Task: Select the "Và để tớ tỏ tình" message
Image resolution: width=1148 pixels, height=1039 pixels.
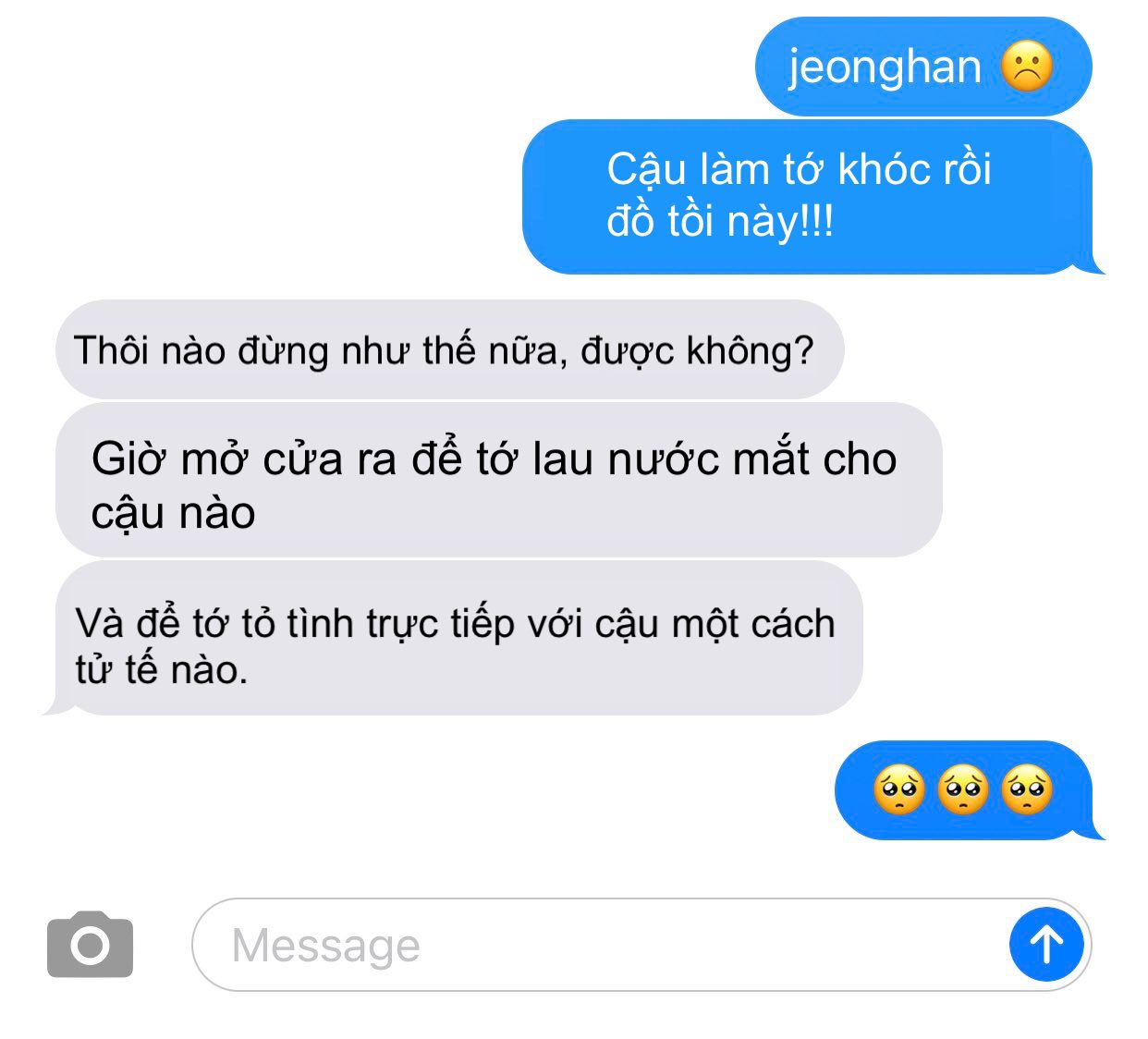Action: pos(453,639)
